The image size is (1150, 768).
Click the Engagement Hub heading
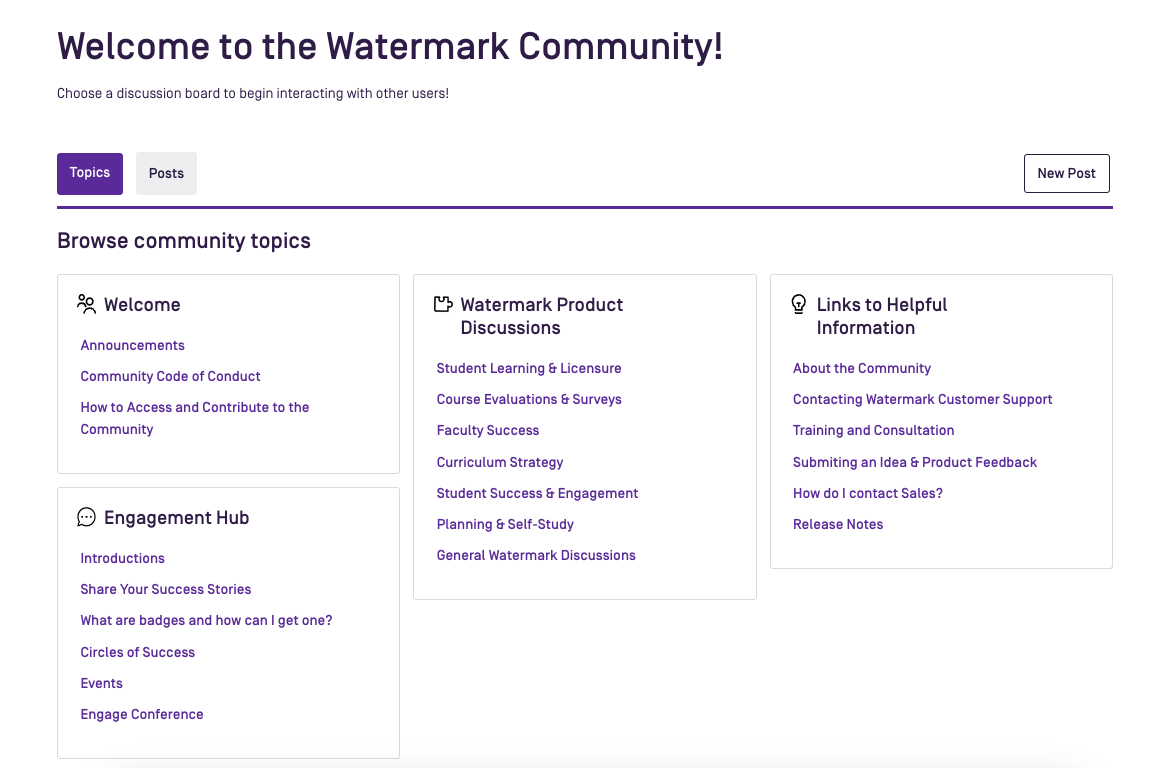click(x=177, y=518)
